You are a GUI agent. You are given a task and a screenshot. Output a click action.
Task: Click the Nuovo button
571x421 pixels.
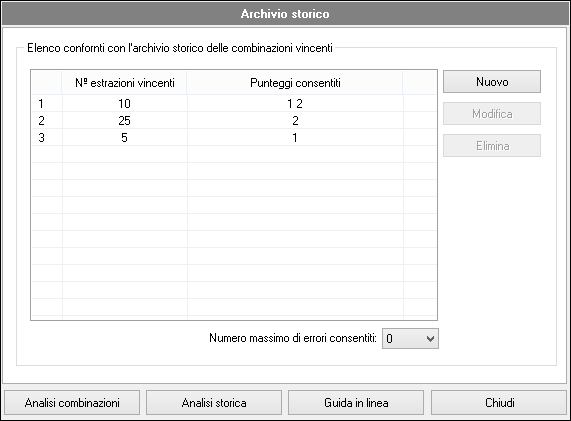(x=492, y=82)
